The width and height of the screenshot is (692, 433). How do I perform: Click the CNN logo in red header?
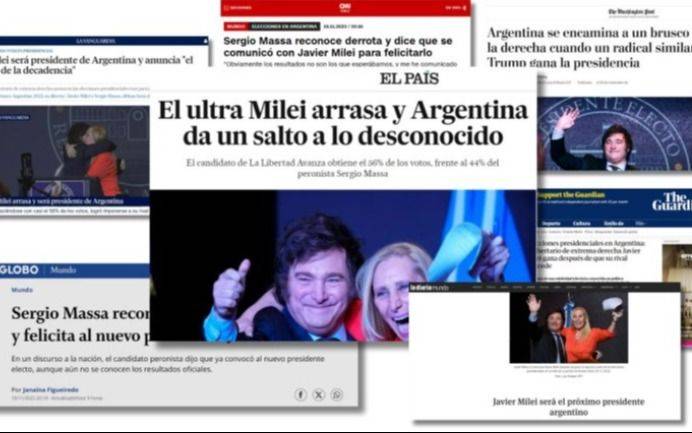(x=346, y=8)
